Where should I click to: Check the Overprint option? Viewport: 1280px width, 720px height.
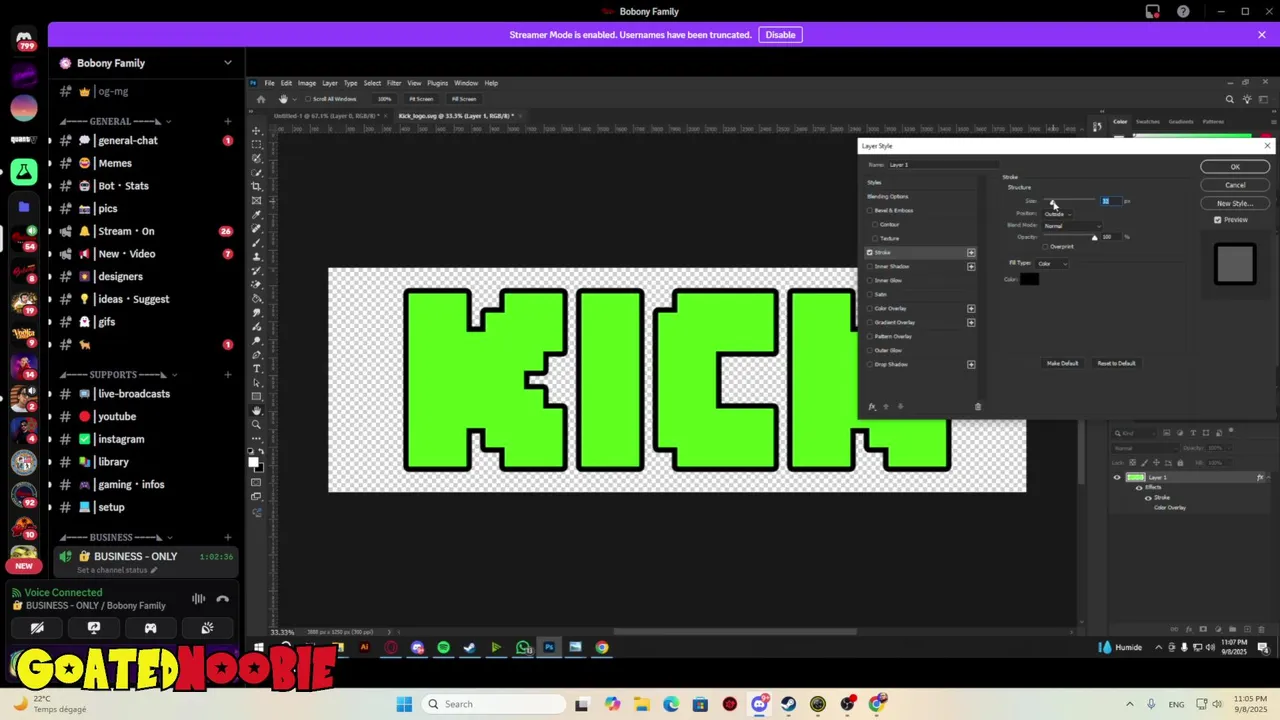[1046, 246]
